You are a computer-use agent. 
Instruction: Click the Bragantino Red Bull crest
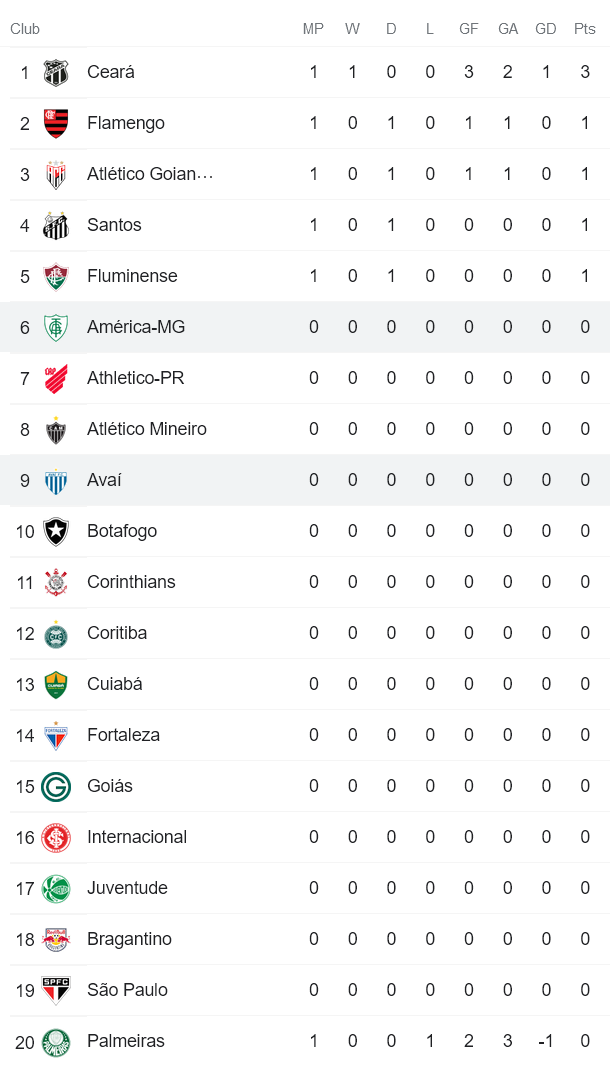coord(56,939)
